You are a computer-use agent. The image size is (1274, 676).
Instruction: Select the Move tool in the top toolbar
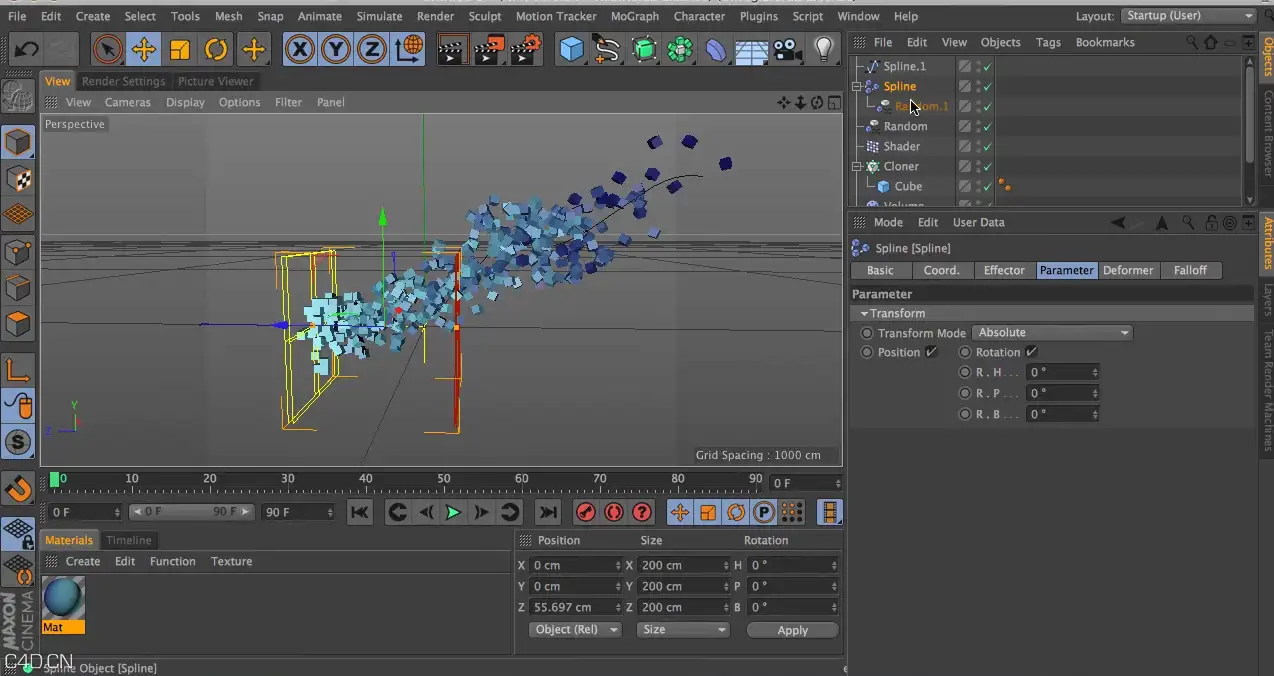(x=143, y=49)
